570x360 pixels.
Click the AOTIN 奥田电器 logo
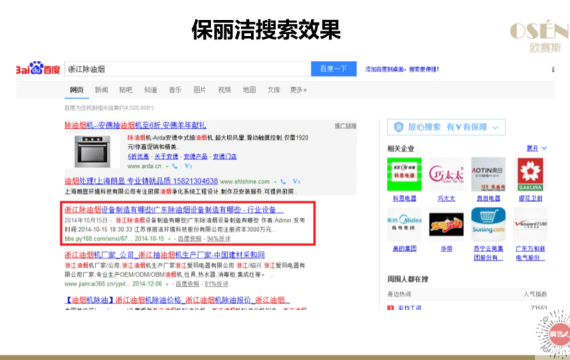[488, 174]
